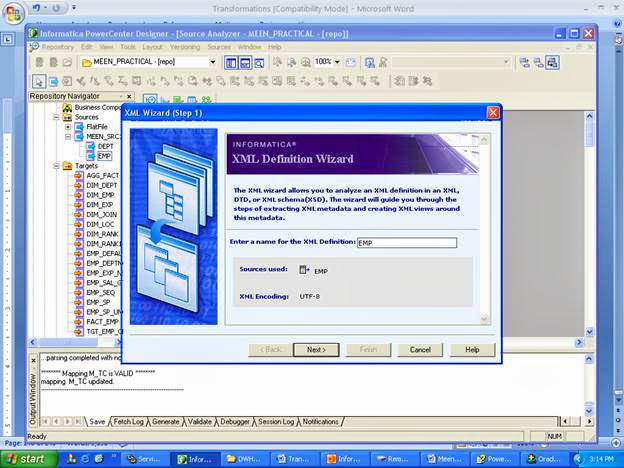Switch to the Servi... taskbar button

click(144, 459)
